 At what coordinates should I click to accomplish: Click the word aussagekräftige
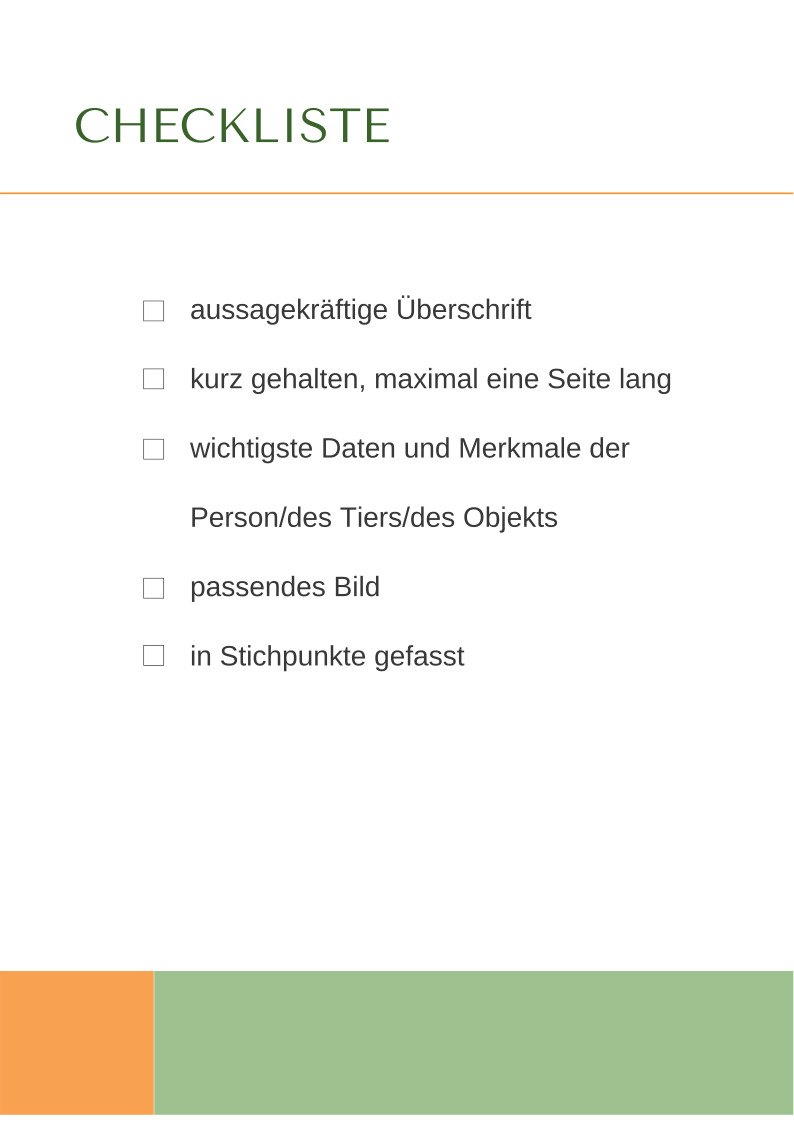pyautogui.click(x=289, y=311)
